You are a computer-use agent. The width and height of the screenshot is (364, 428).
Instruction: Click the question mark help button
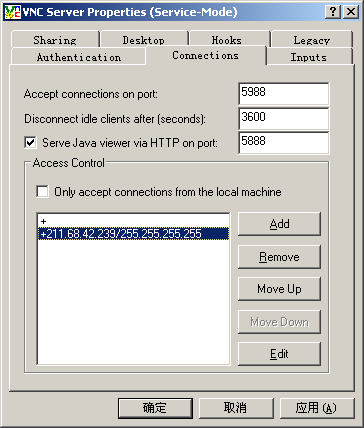332,12
